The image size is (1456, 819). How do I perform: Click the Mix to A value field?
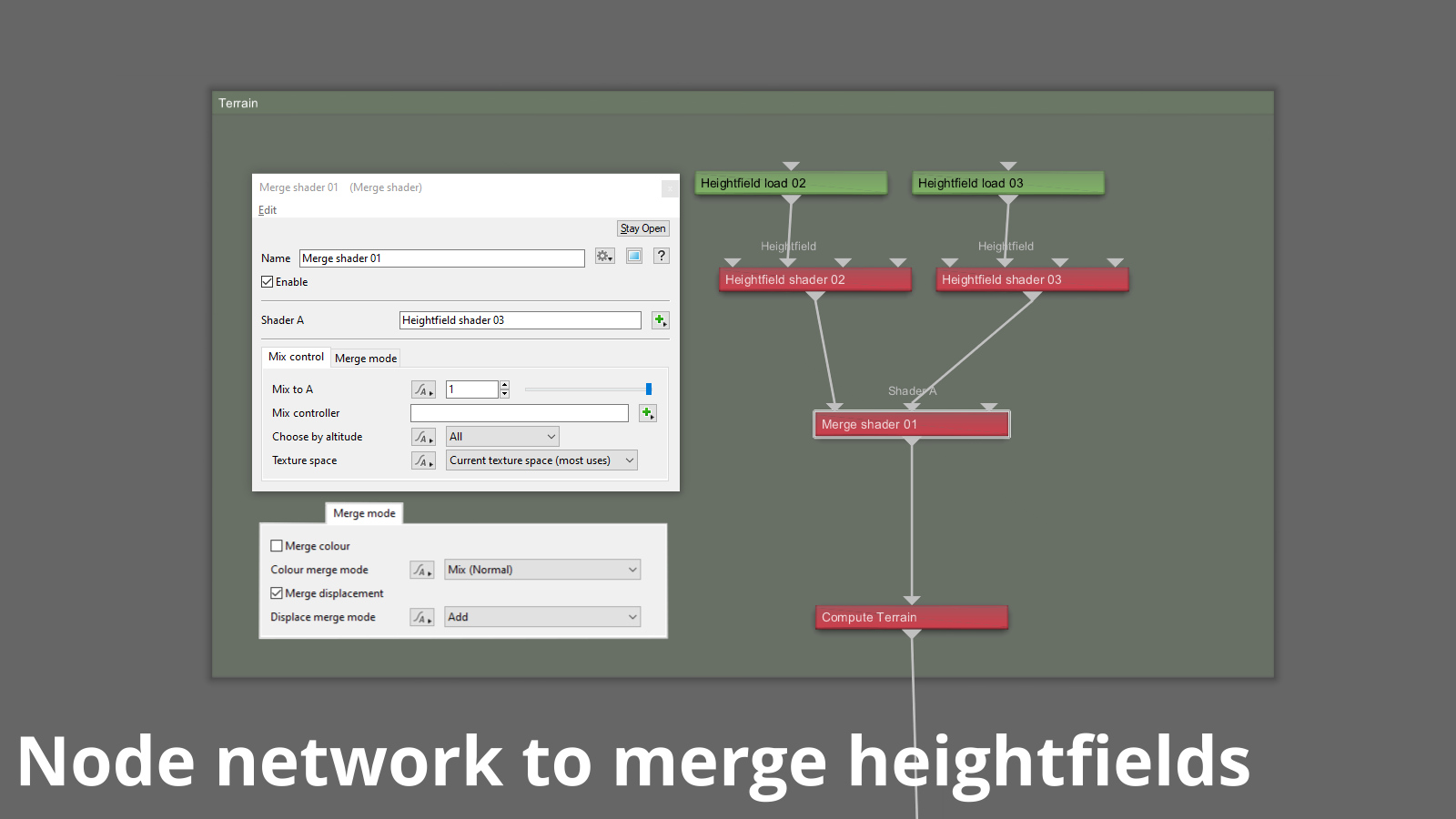click(x=472, y=389)
